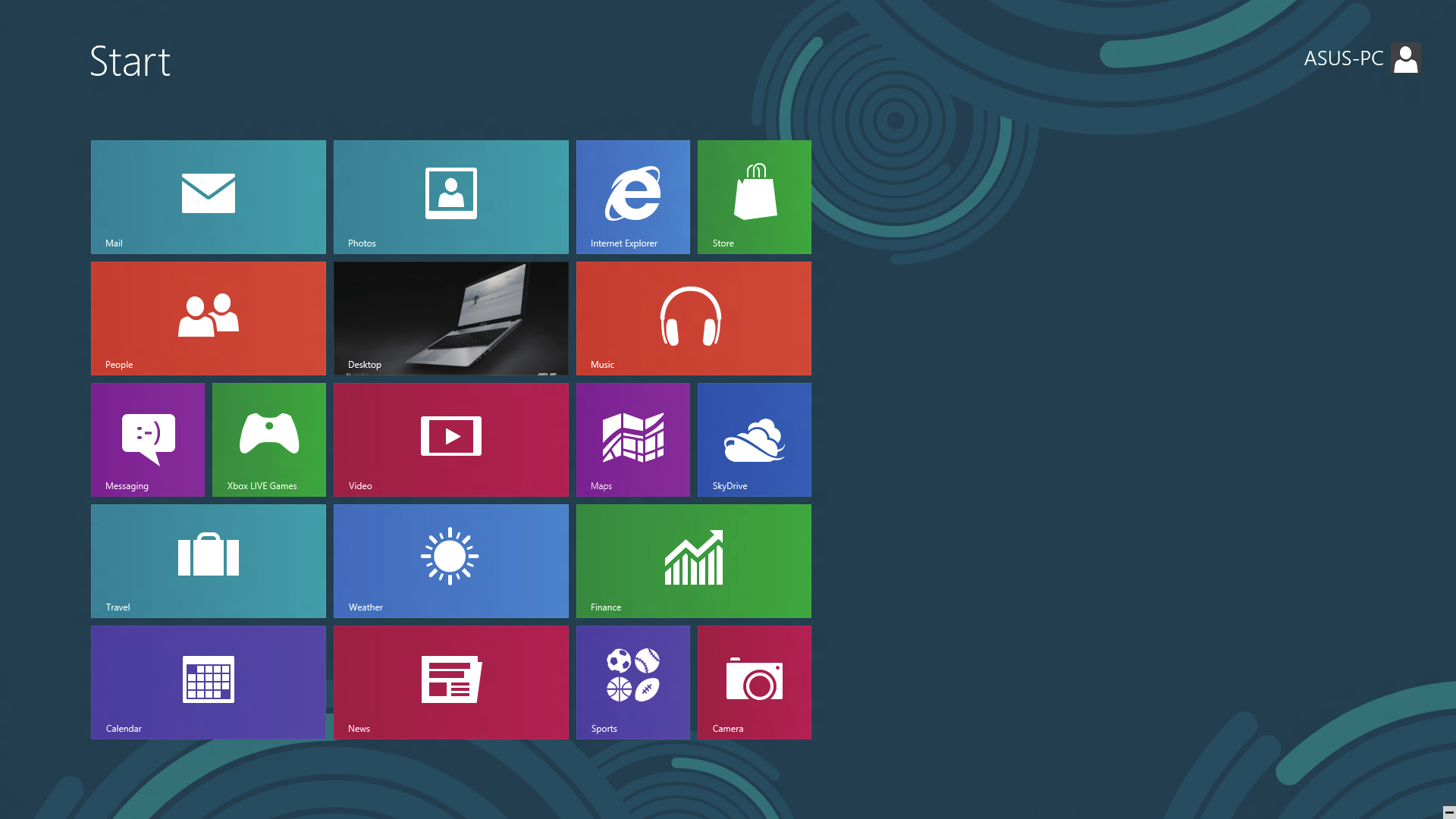Screen dimensions: 1456x819
Task: Launch SkyDrive cloud storage
Action: (x=754, y=439)
